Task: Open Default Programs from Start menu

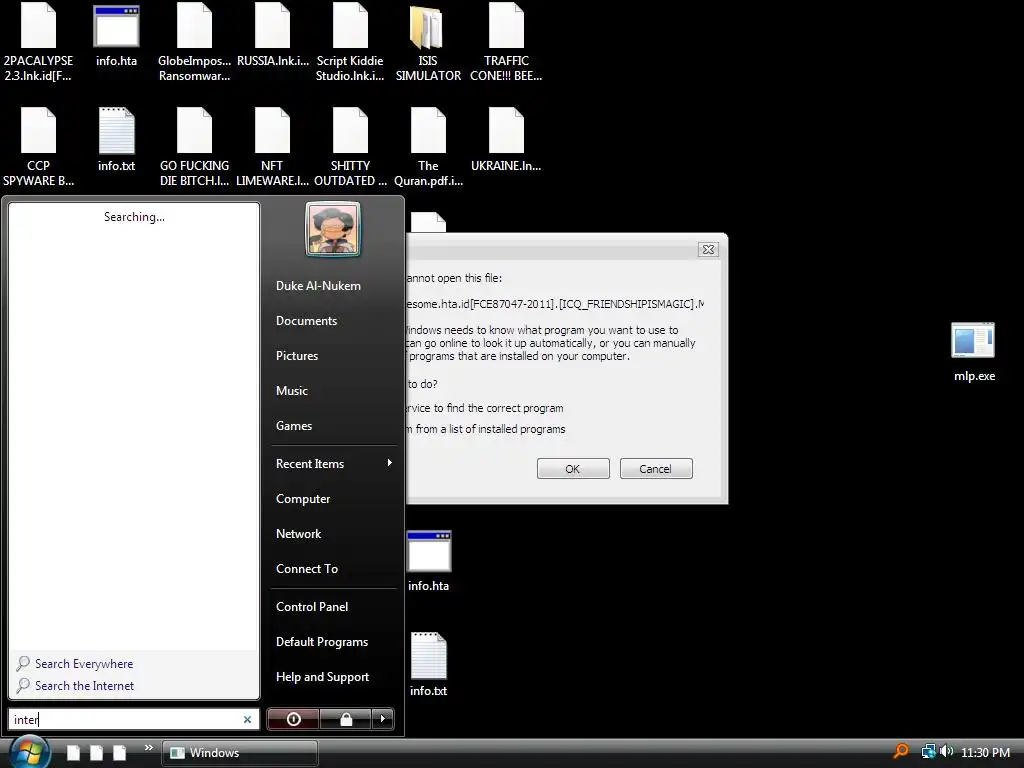Action: (x=322, y=642)
